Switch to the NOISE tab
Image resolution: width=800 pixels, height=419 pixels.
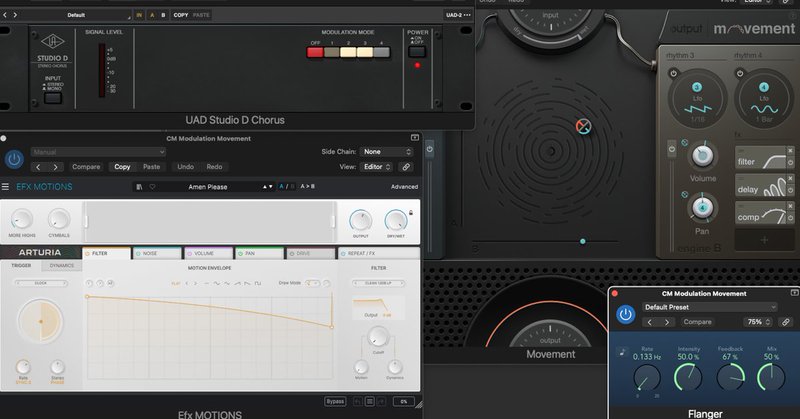pyautogui.click(x=157, y=253)
